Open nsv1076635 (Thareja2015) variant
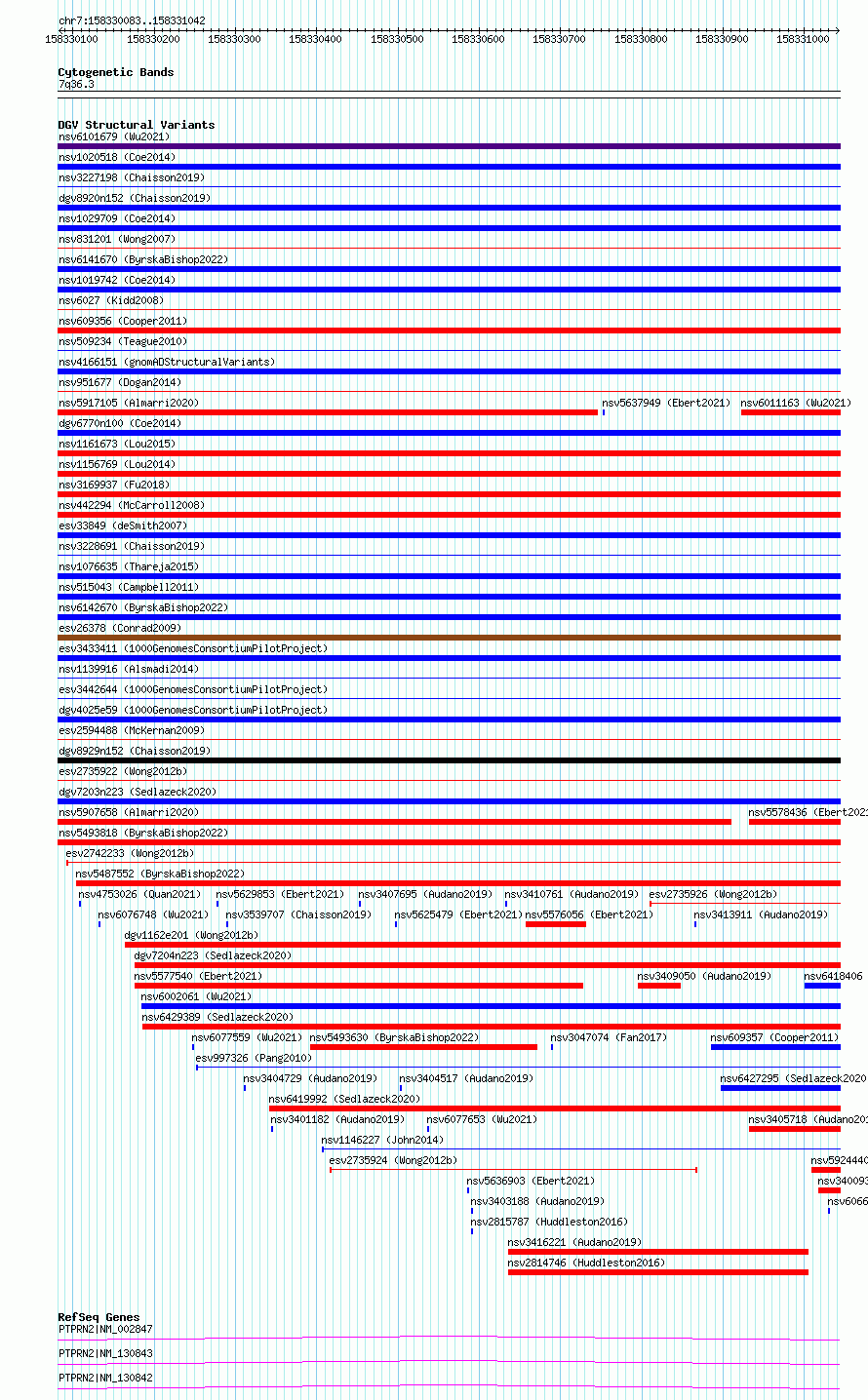The image size is (868, 1400). 129,566
